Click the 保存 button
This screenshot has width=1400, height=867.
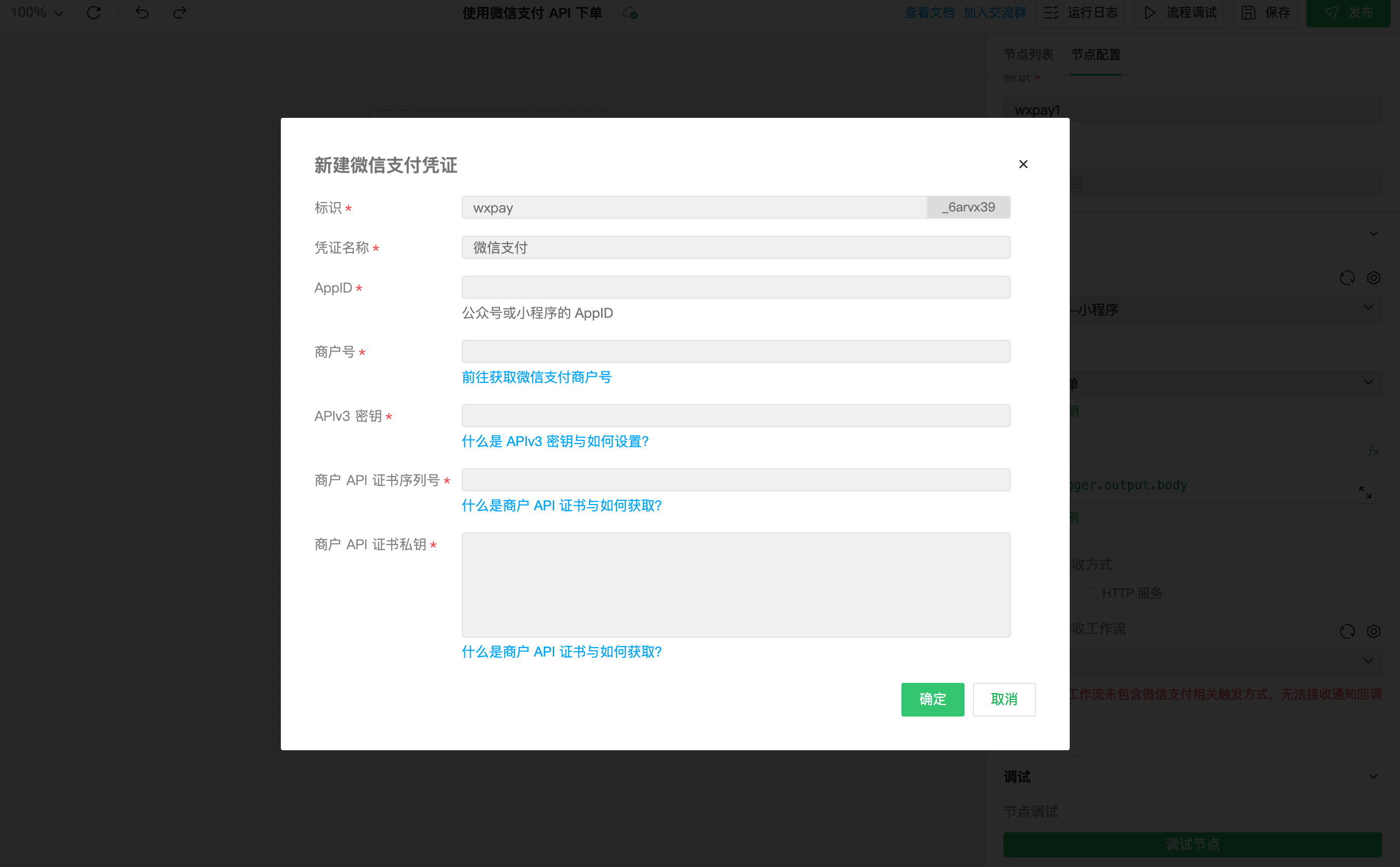click(x=1265, y=13)
